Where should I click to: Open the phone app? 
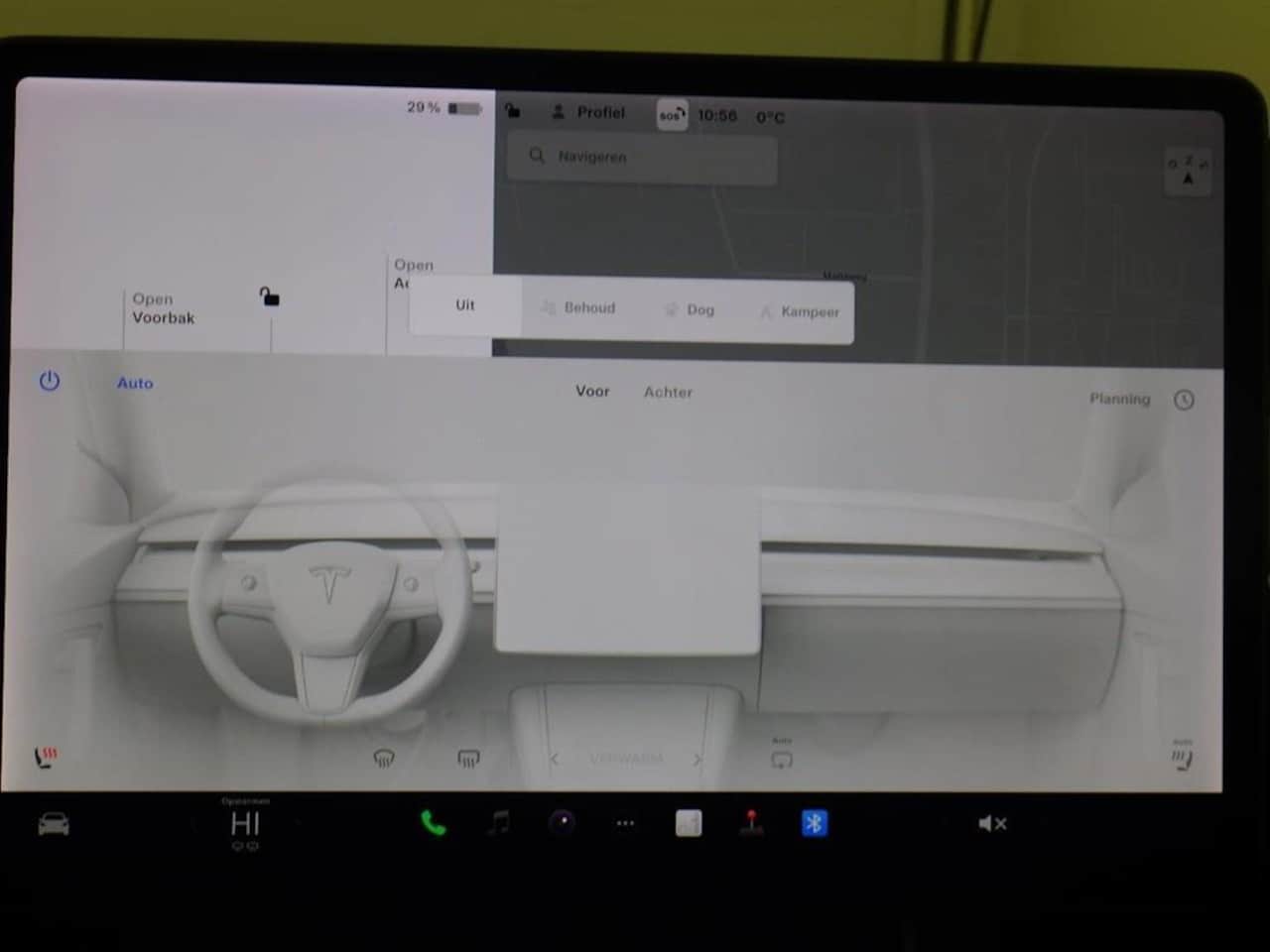coord(433,823)
